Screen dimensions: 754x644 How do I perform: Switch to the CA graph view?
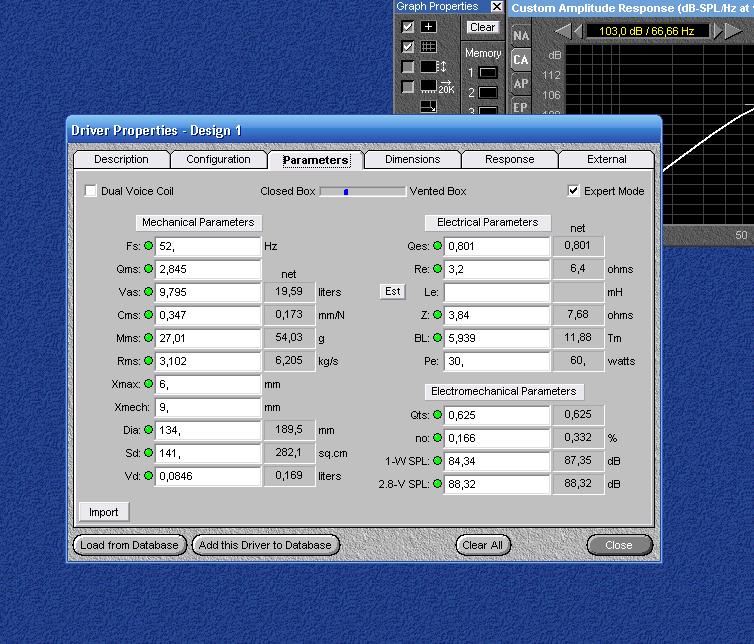521,60
